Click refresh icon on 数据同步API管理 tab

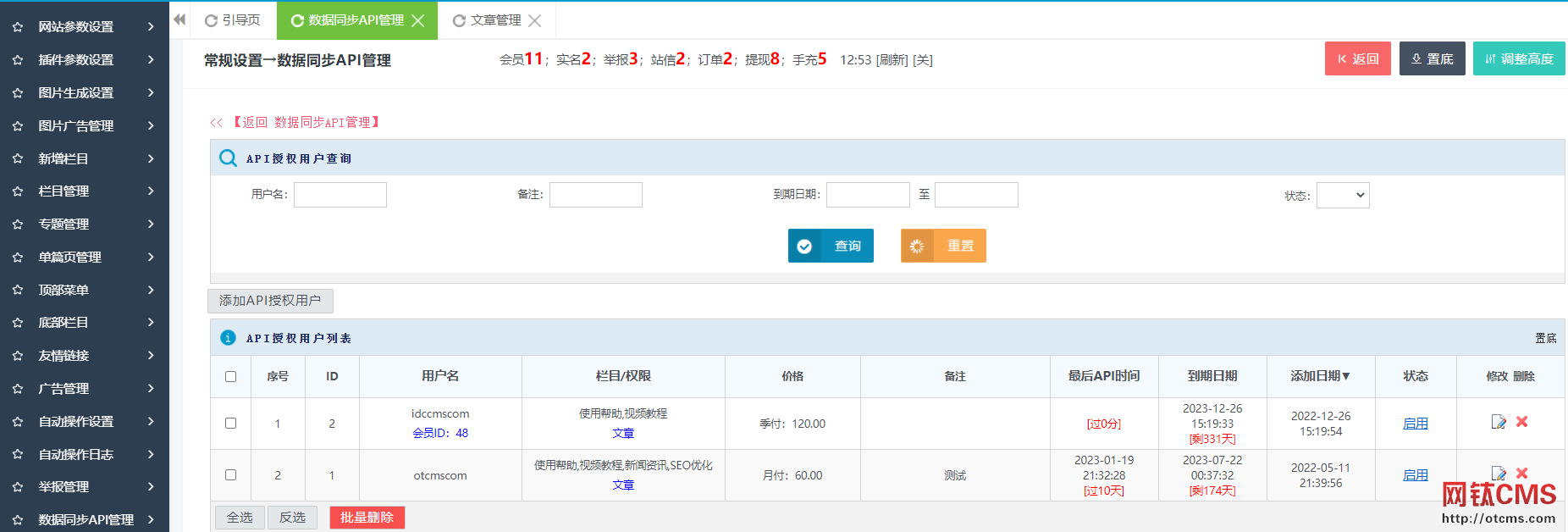[x=297, y=20]
